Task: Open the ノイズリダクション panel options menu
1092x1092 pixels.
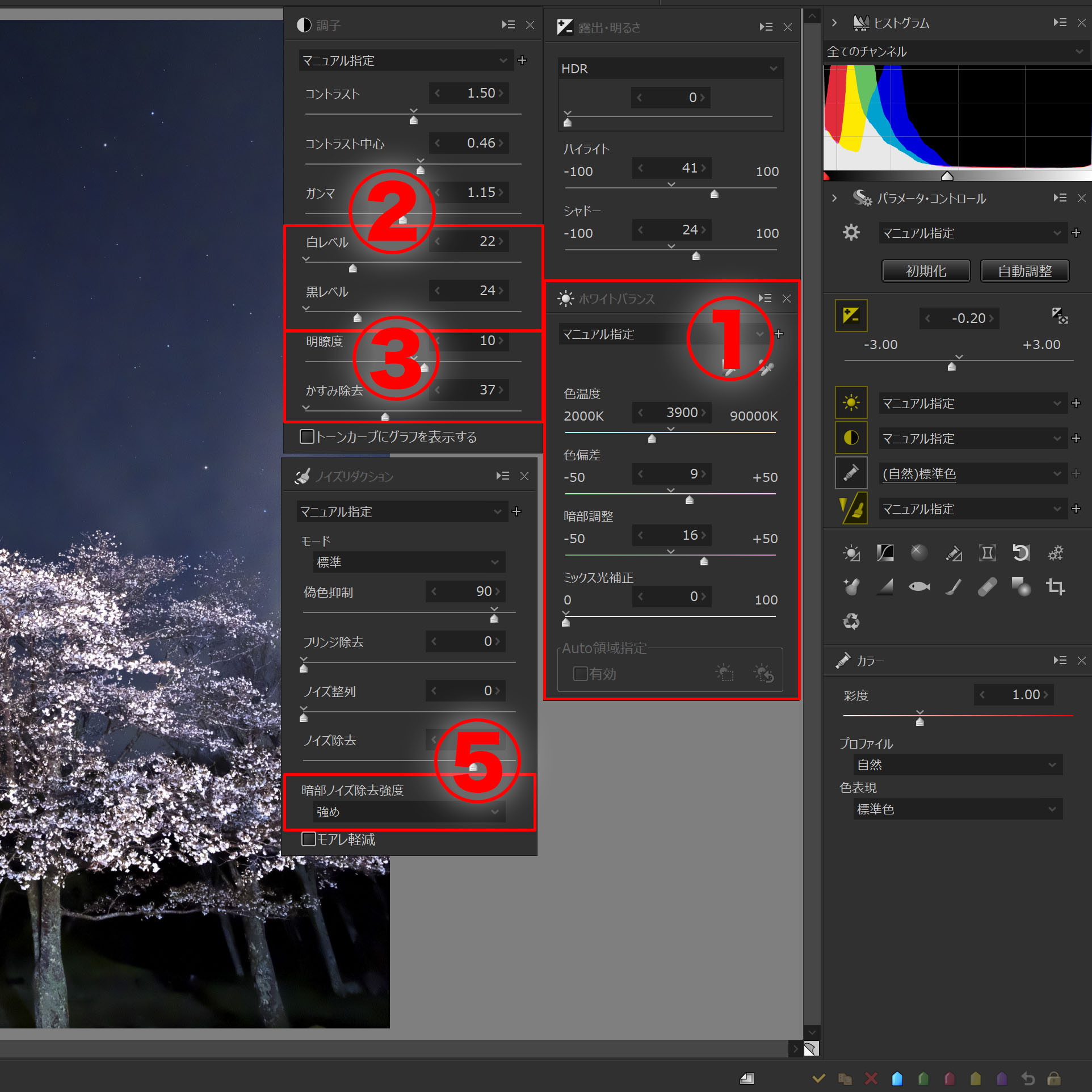Action: [502, 476]
